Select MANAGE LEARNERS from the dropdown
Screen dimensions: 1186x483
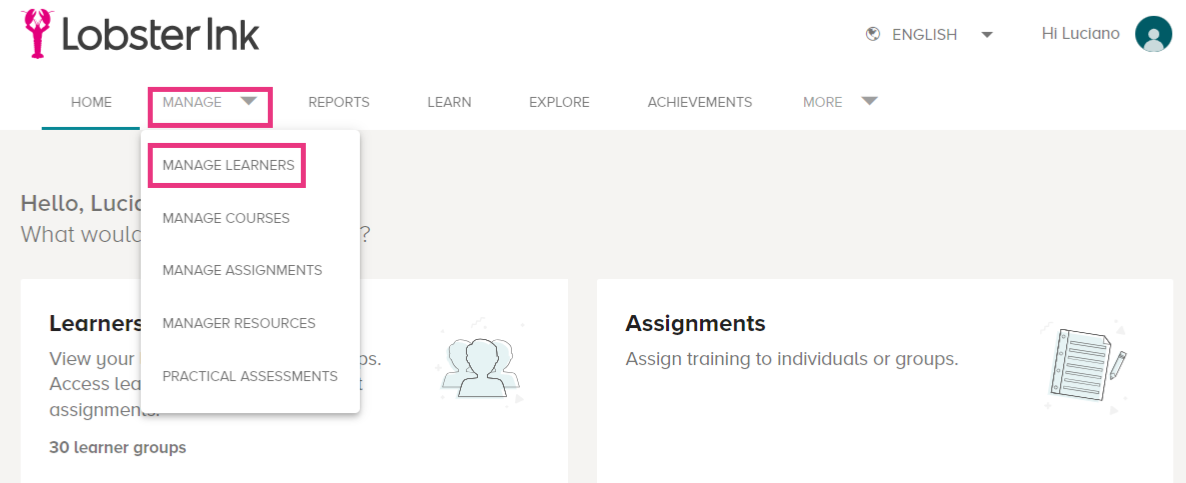[x=228, y=166]
